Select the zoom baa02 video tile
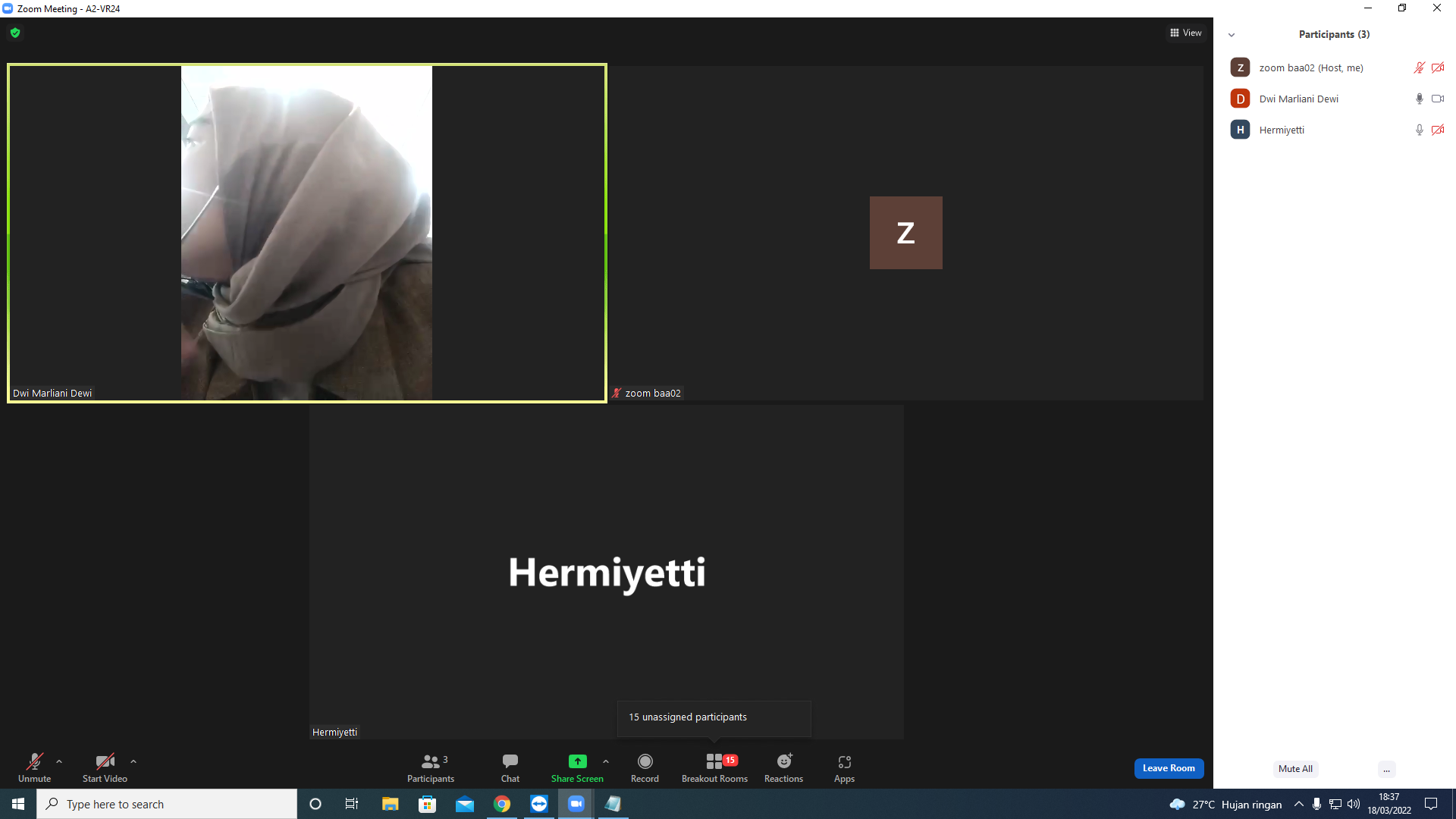Viewport: 1456px width, 819px height. (x=906, y=233)
